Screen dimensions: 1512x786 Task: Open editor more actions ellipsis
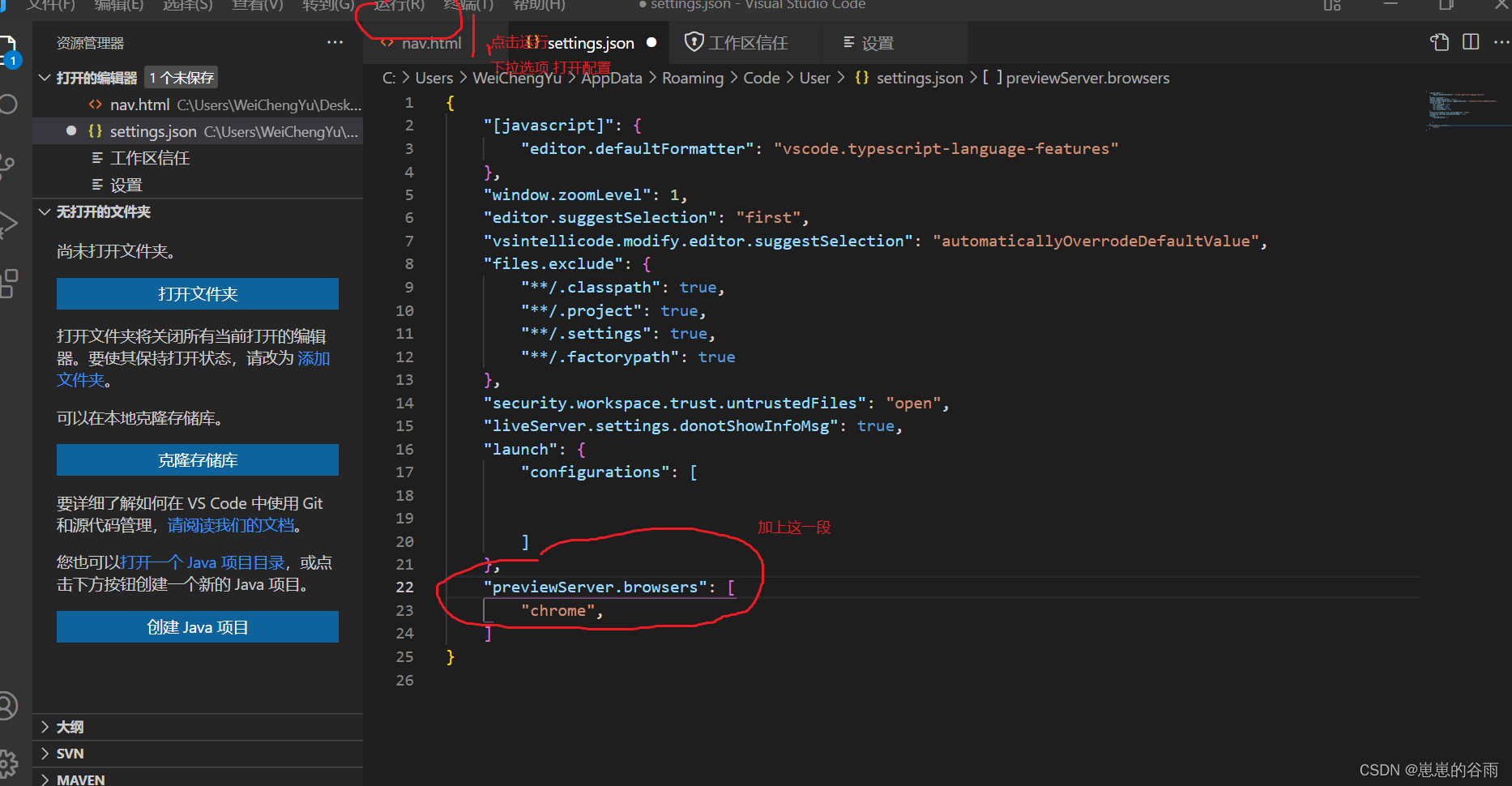1501,42
